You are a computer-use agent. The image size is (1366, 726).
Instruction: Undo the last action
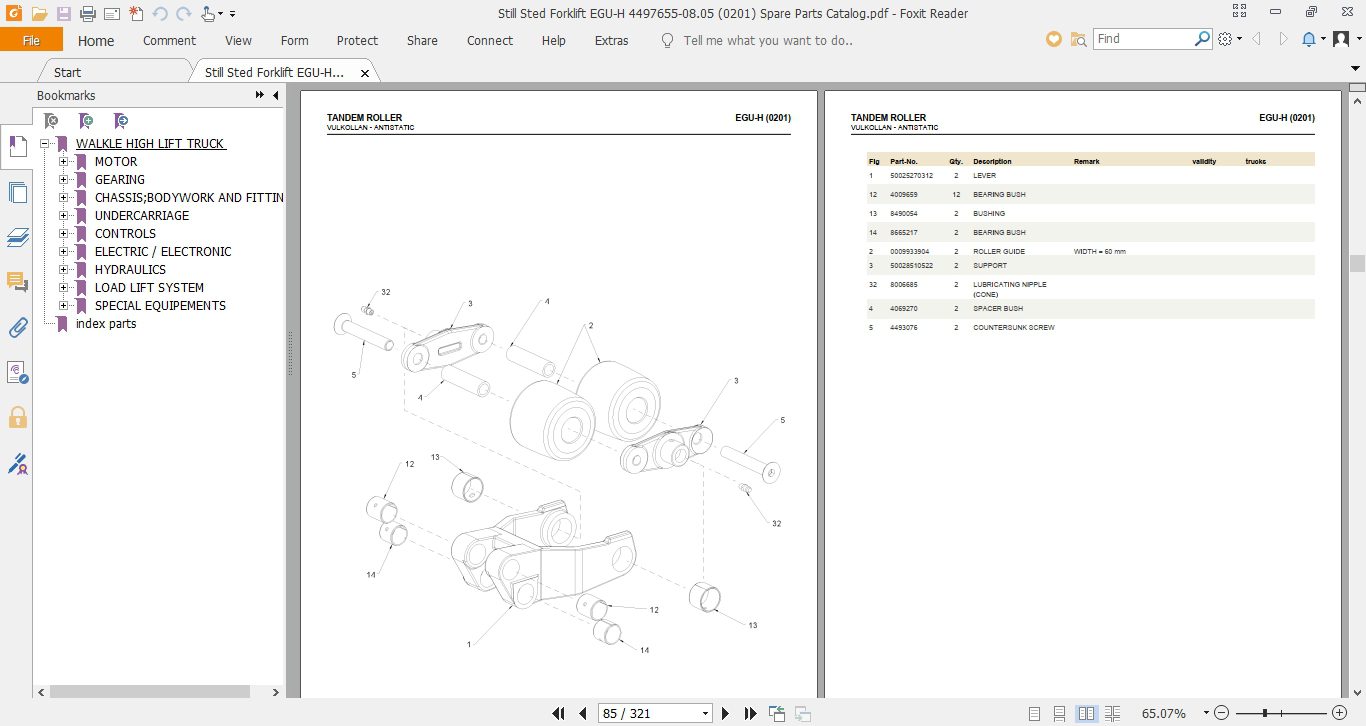tap(160, 14)
